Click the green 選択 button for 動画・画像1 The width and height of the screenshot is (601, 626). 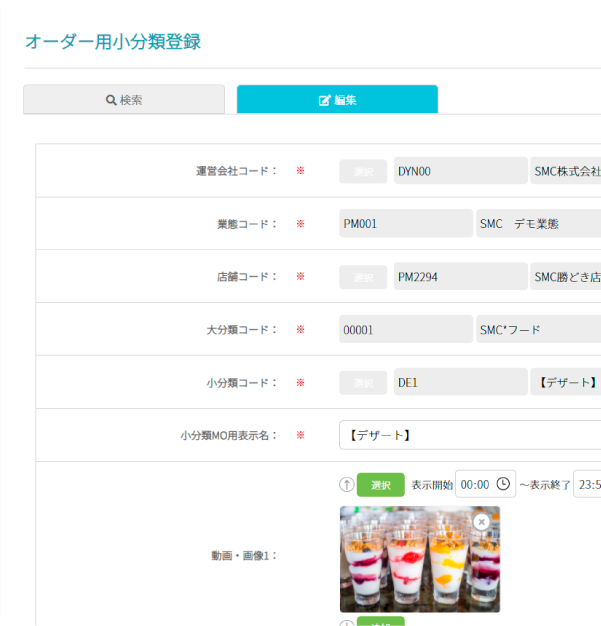point(380,485)
